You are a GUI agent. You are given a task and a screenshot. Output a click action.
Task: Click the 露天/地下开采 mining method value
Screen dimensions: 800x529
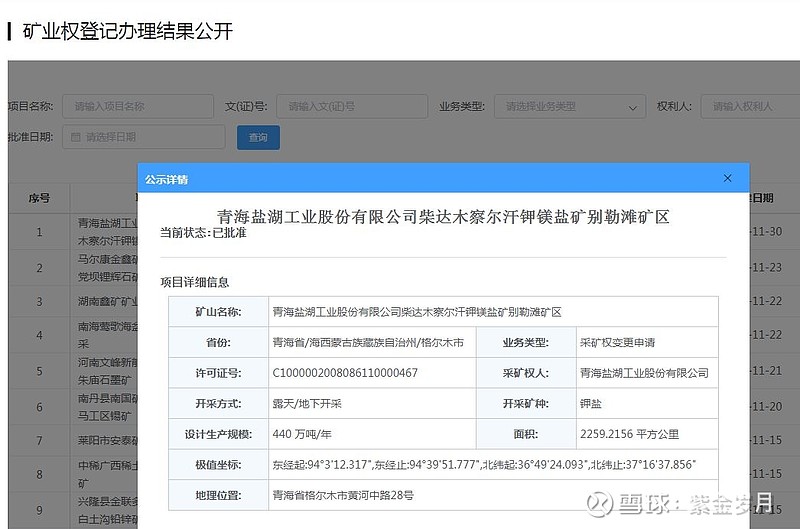[307, 404]
